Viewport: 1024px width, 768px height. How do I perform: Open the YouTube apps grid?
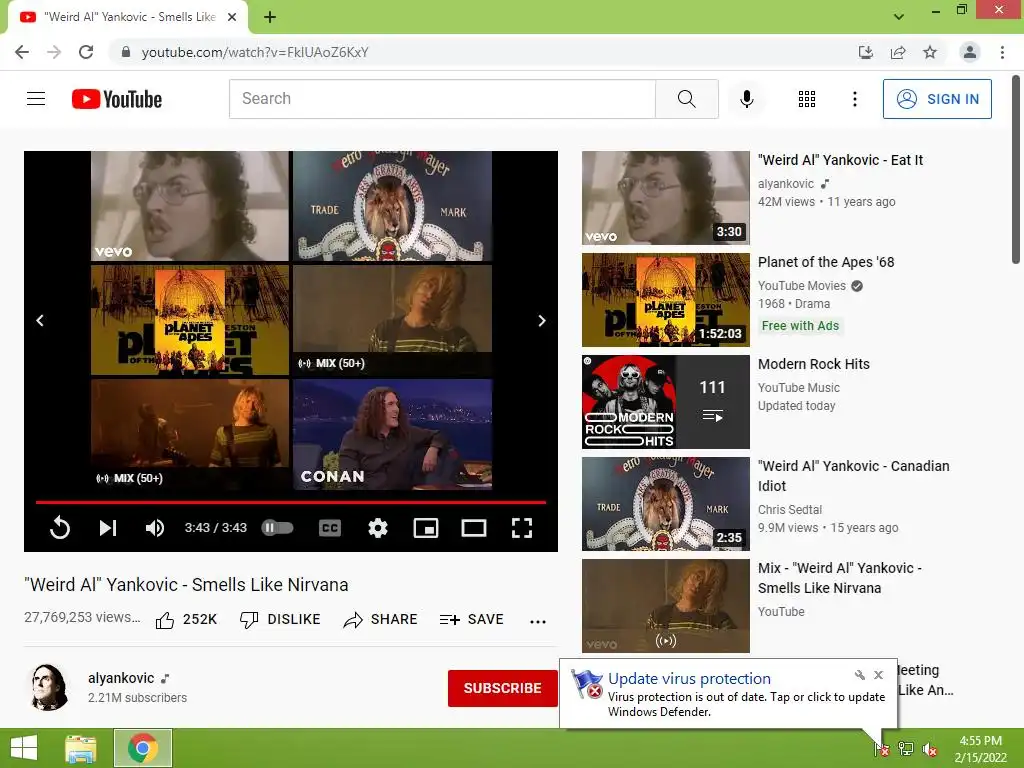[x=807, y=99]
